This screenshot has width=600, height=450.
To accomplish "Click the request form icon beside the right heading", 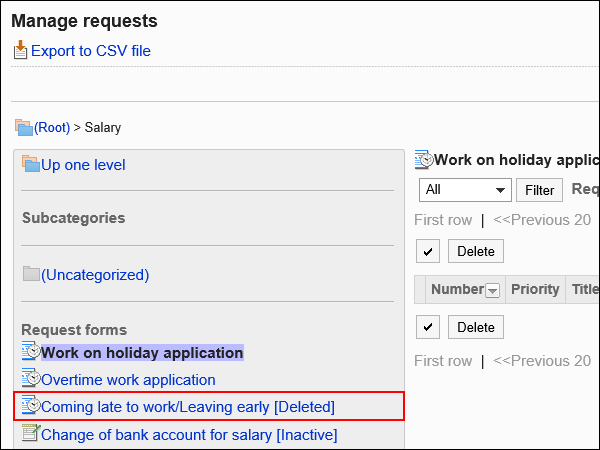I will pyautogui.click(x=424, y=160).
